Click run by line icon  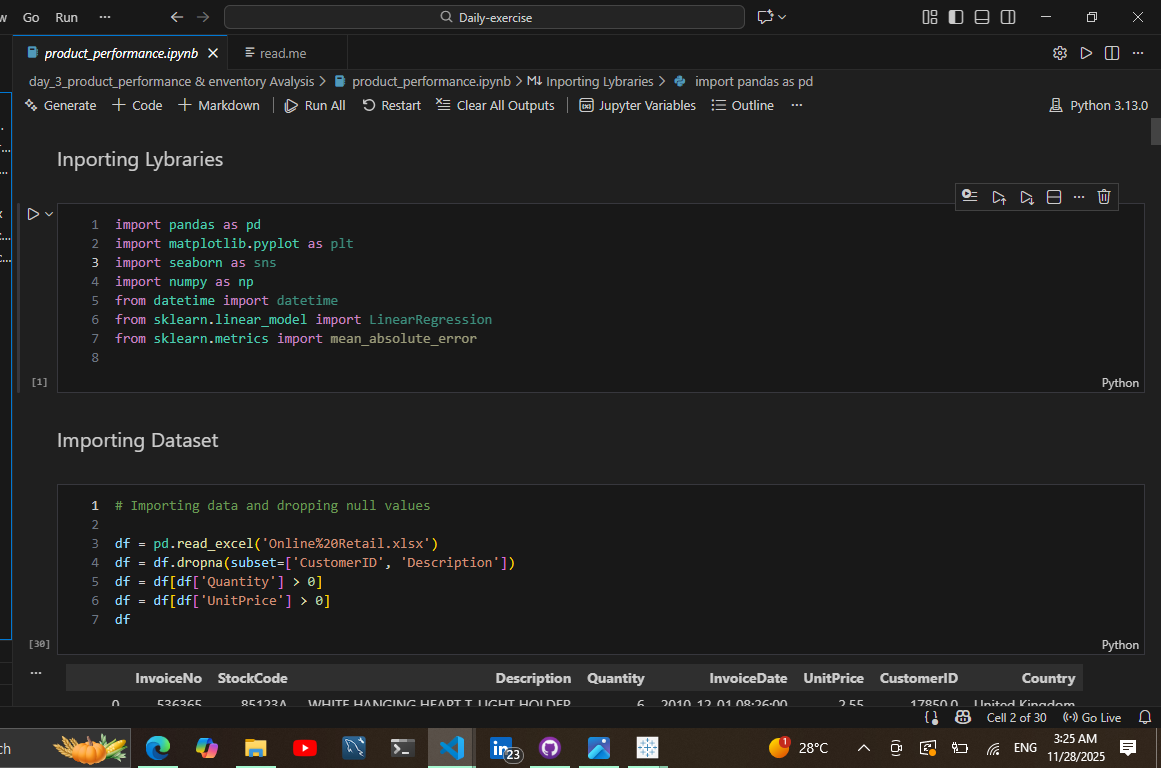969,196
